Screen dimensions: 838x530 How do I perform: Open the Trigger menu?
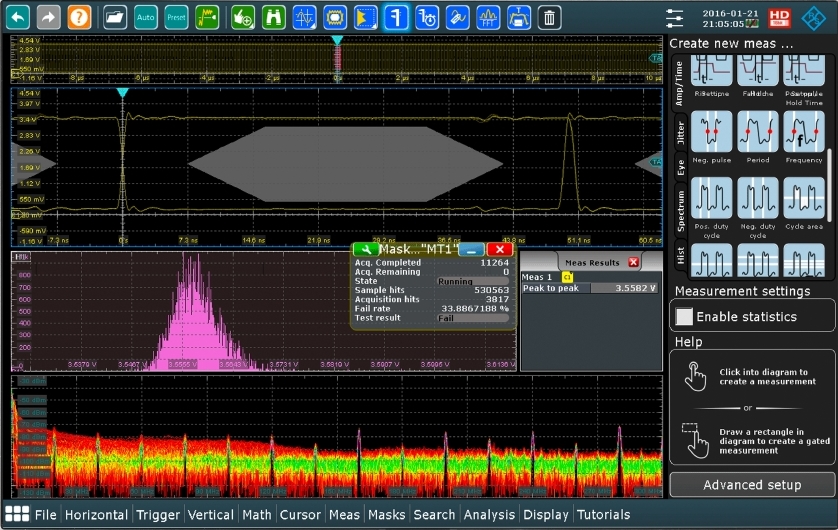(x=158, y=515)
